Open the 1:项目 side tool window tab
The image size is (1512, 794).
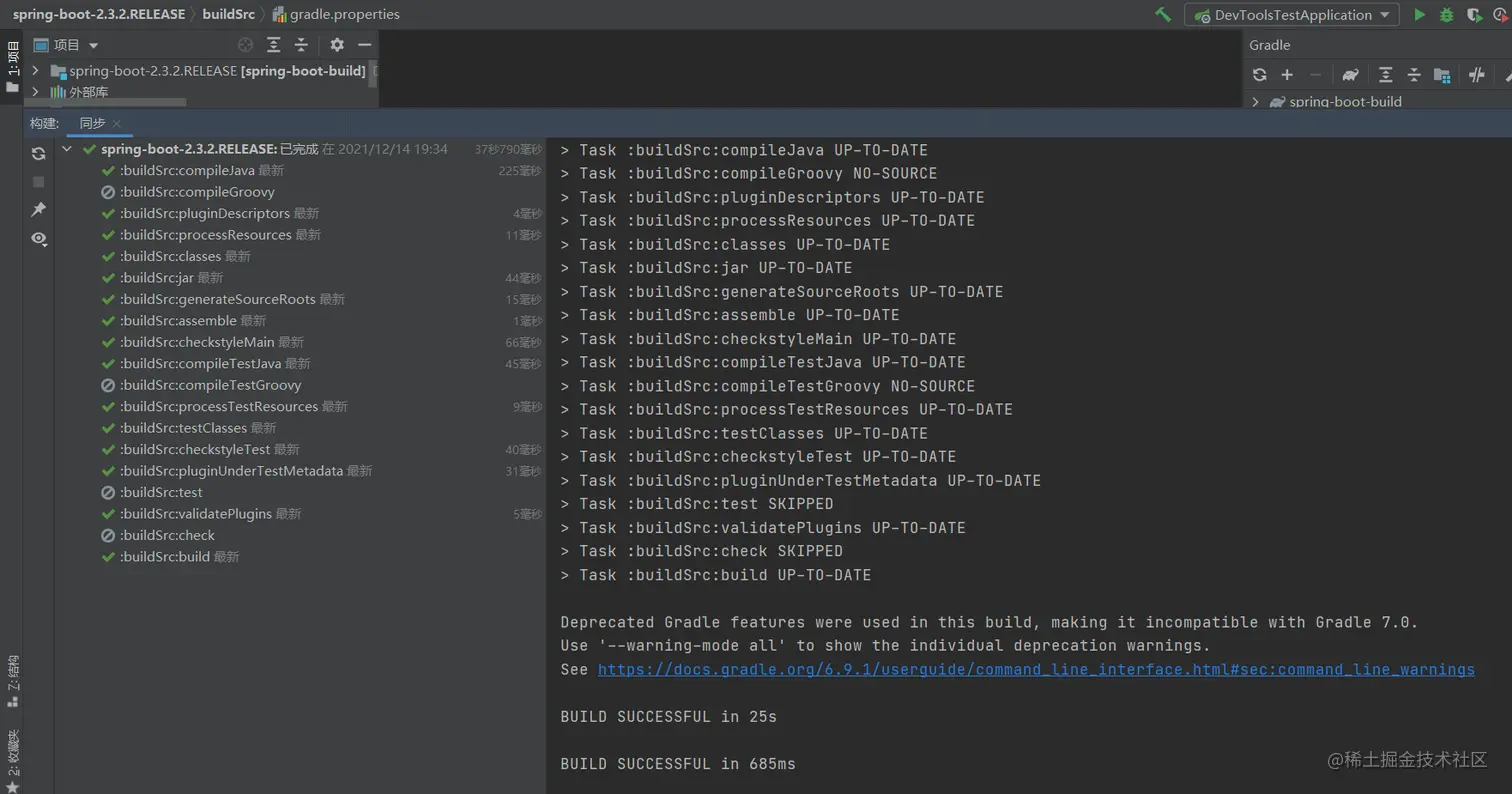(x=12, y=67)
